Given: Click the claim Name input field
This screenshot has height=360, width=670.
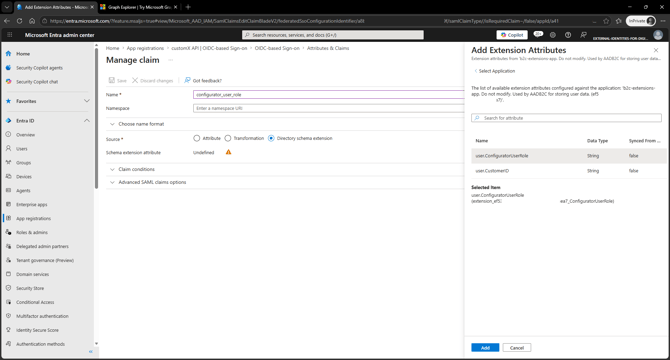Looking at the screenshot, I should tap(329, 95).
